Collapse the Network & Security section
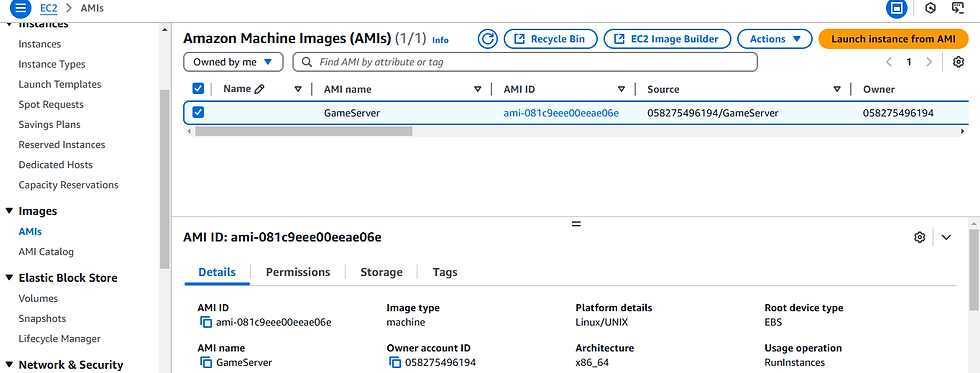Image resolution: width=980 pixels, height=373 pixels. tap(9, 365)
